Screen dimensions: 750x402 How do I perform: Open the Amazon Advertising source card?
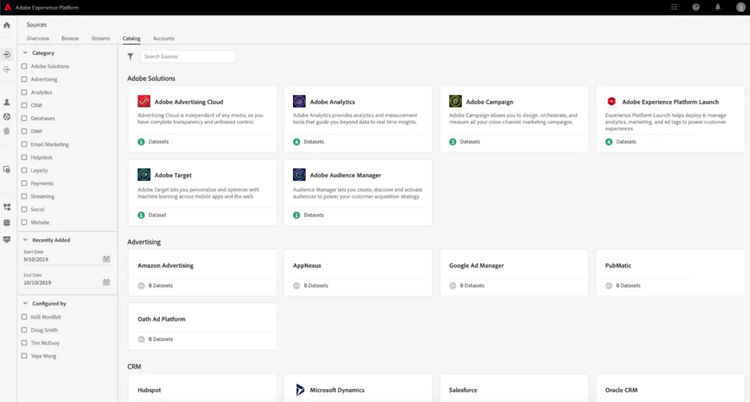pos(202,273)
